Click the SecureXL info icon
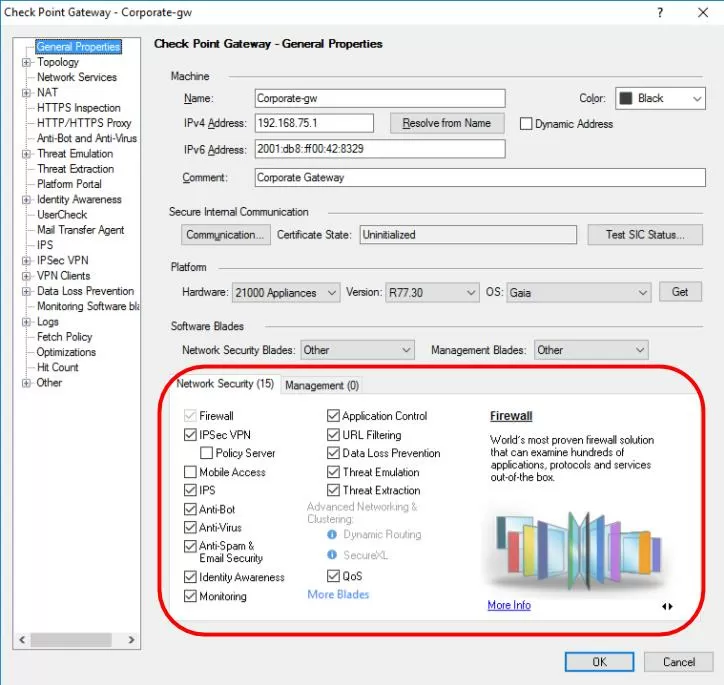Screen dimensions: 724x685 tap(332, 555)
